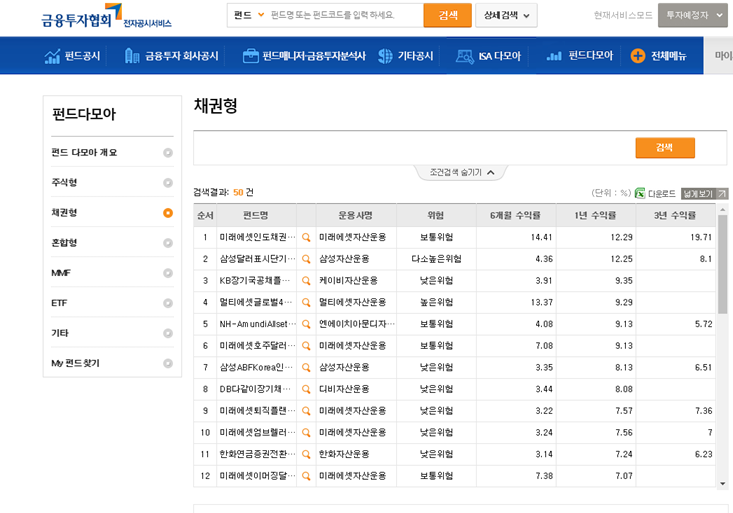Click magnifier icon for 멀티에셋글로벌4 row
The width and height of the screenshot is (733, 513).
pyautogui.click(x=306, y=303)
